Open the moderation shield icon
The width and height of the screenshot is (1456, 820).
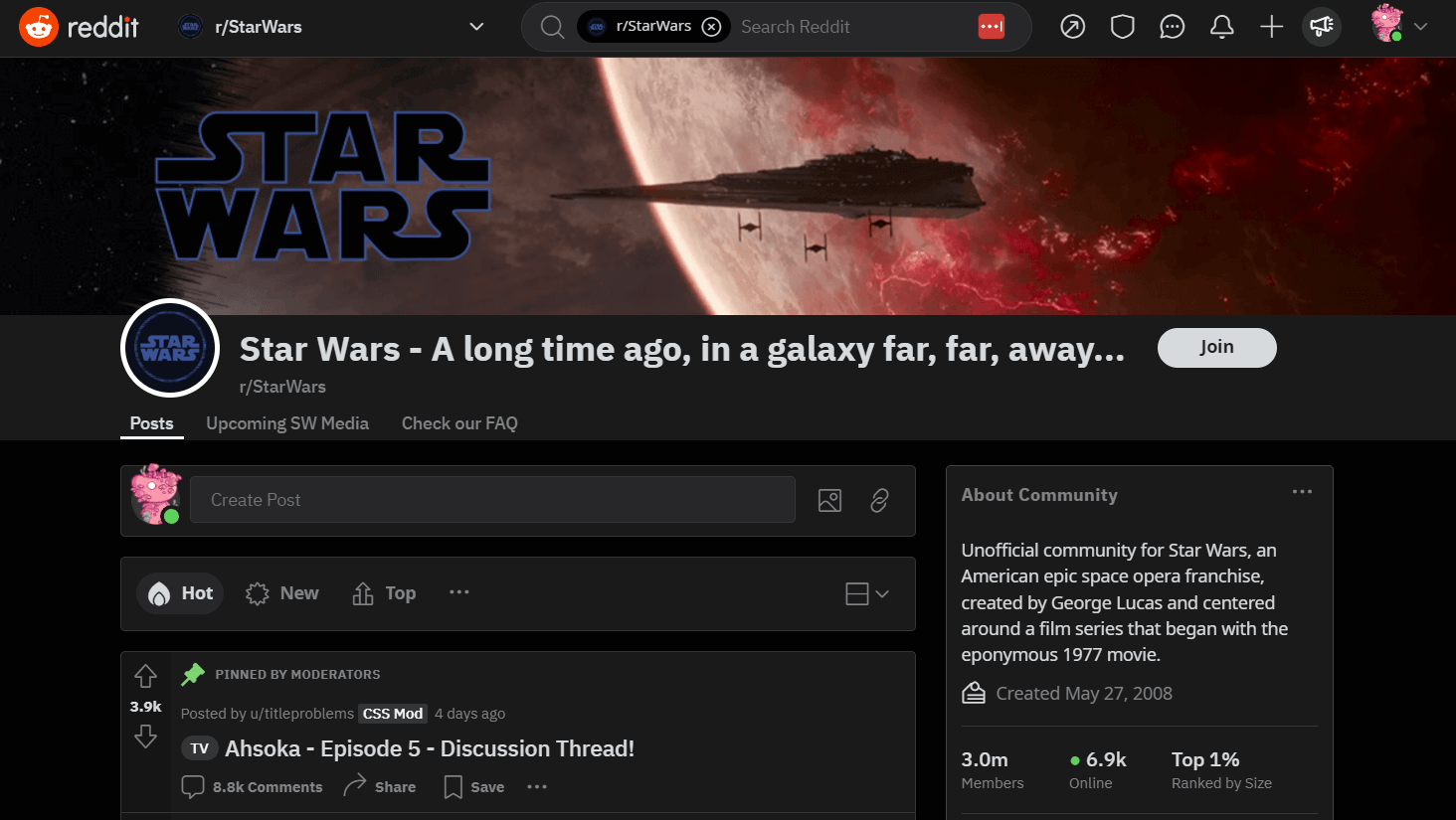click(x=1122, y=27)
